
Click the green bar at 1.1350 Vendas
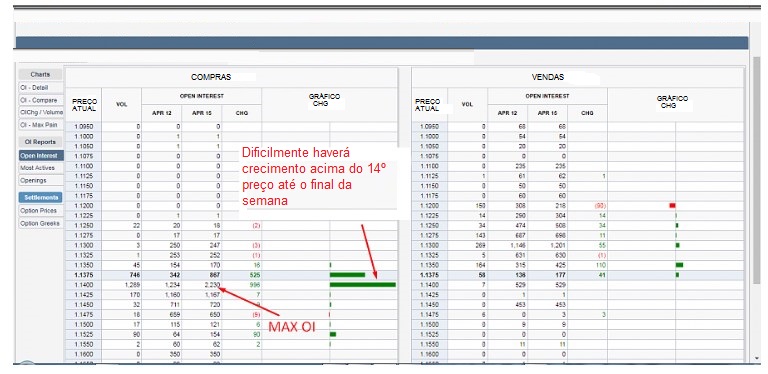[x=679, y=265]
